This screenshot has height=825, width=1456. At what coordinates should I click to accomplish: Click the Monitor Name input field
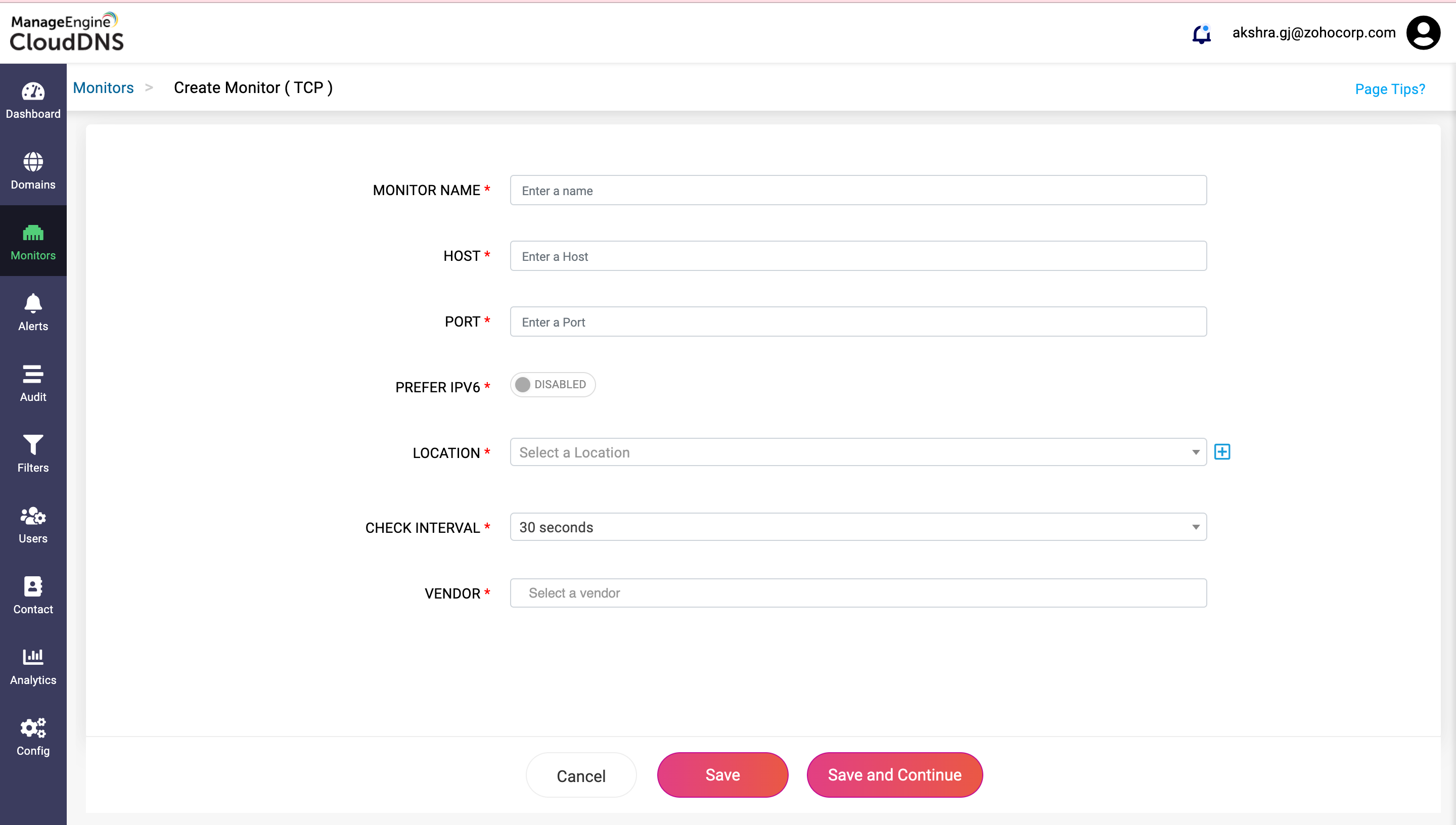click(x=858, y=191)
